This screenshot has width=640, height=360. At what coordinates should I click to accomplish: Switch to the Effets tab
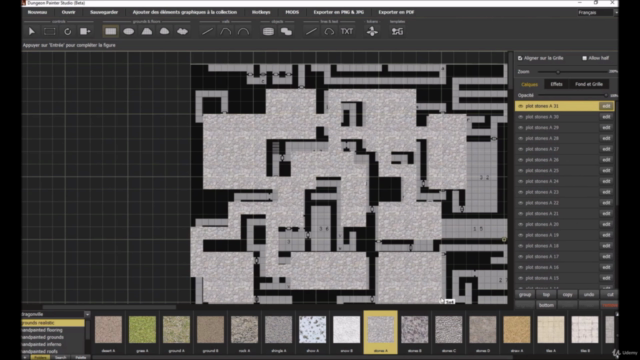tap(556, 84)
